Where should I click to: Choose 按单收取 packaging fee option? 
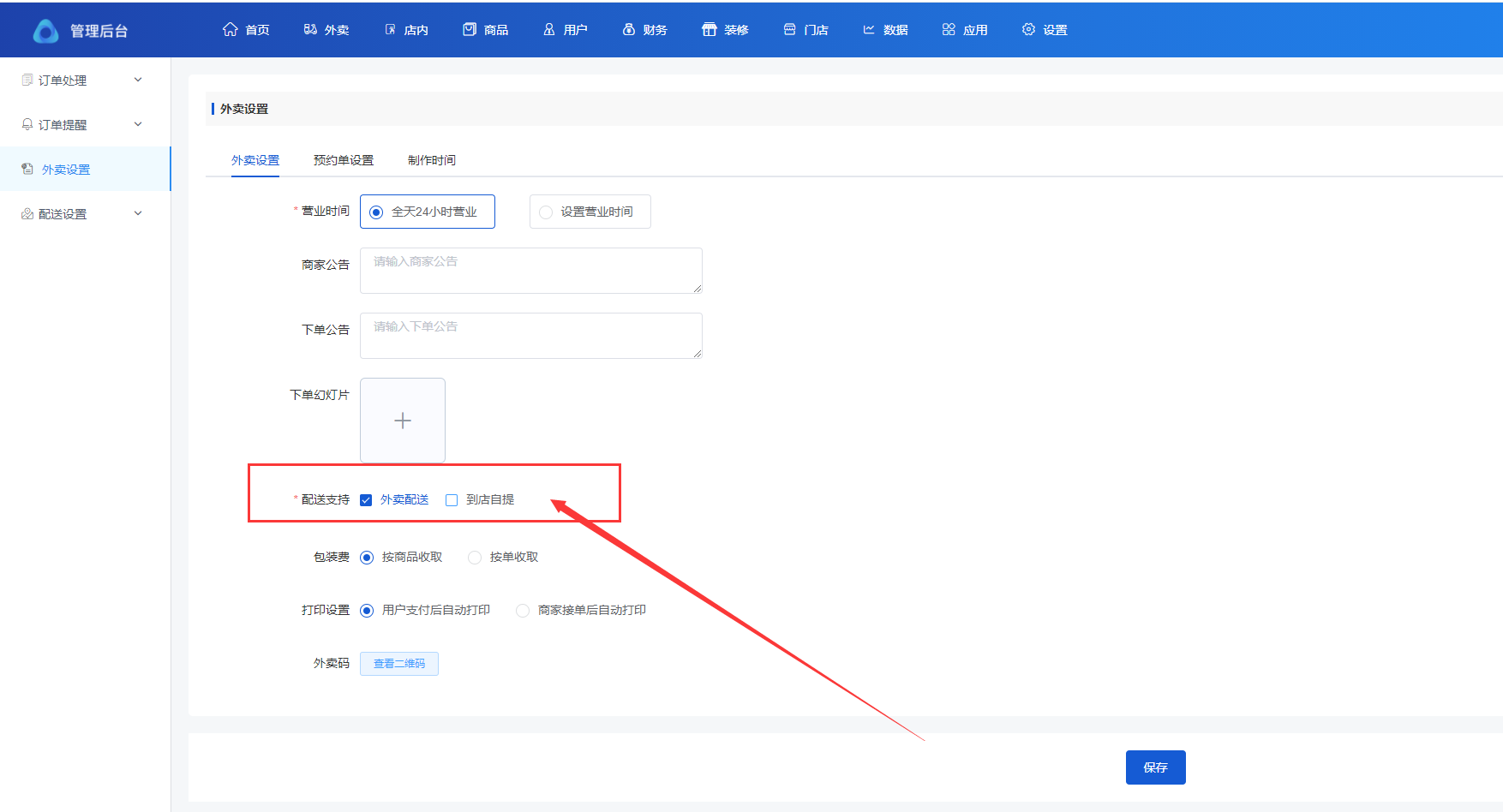click(475, 558)
